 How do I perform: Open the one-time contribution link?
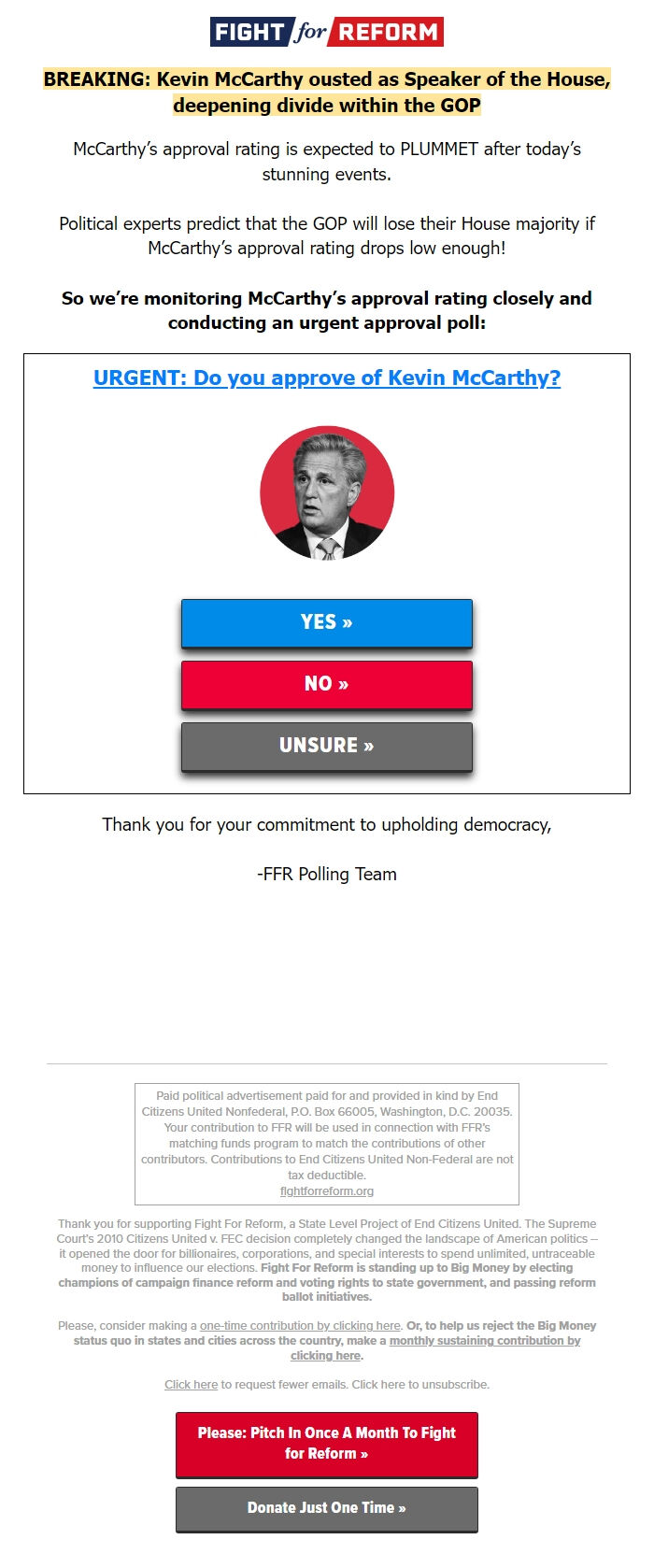[302, 1325]
